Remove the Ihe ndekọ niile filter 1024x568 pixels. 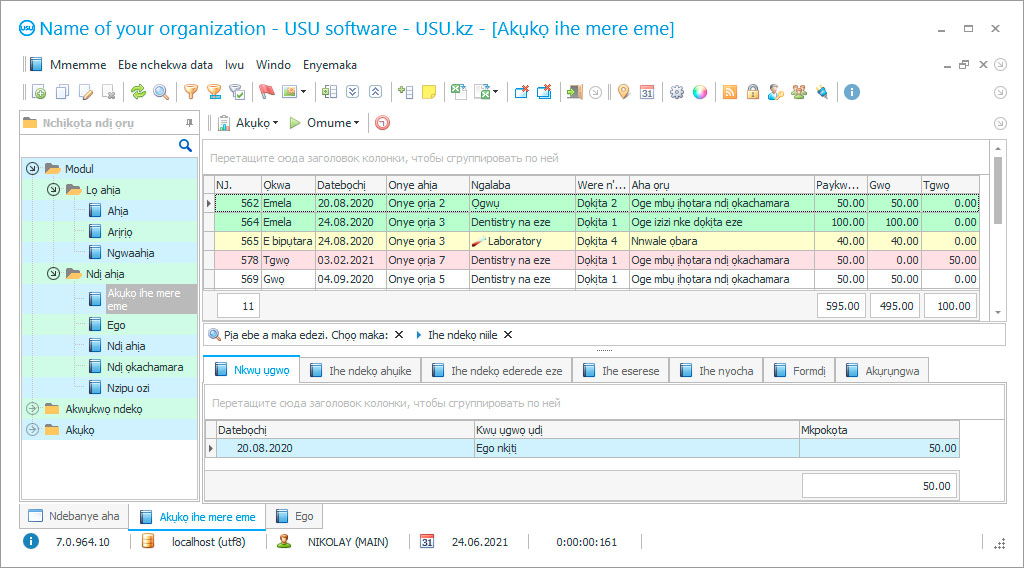coord(507,335)
